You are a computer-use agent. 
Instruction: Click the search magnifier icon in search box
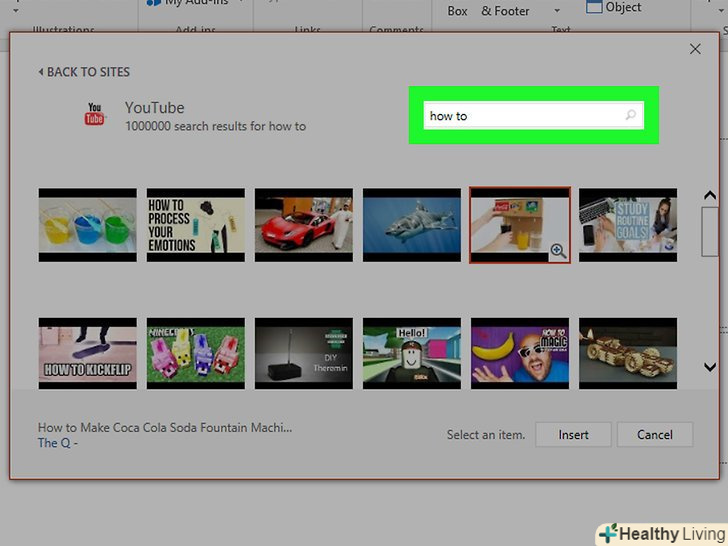pyautogui.click(x=630, y=116)
